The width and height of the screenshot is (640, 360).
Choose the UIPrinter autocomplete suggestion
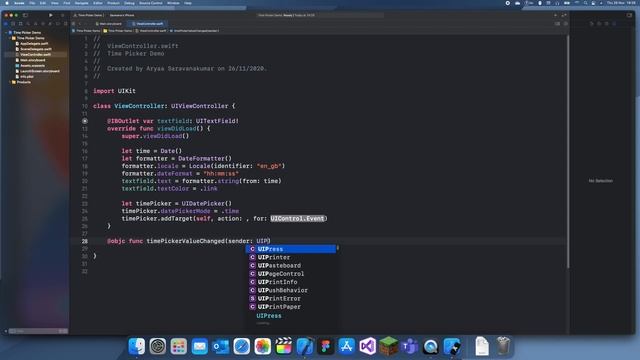[291, 257]
